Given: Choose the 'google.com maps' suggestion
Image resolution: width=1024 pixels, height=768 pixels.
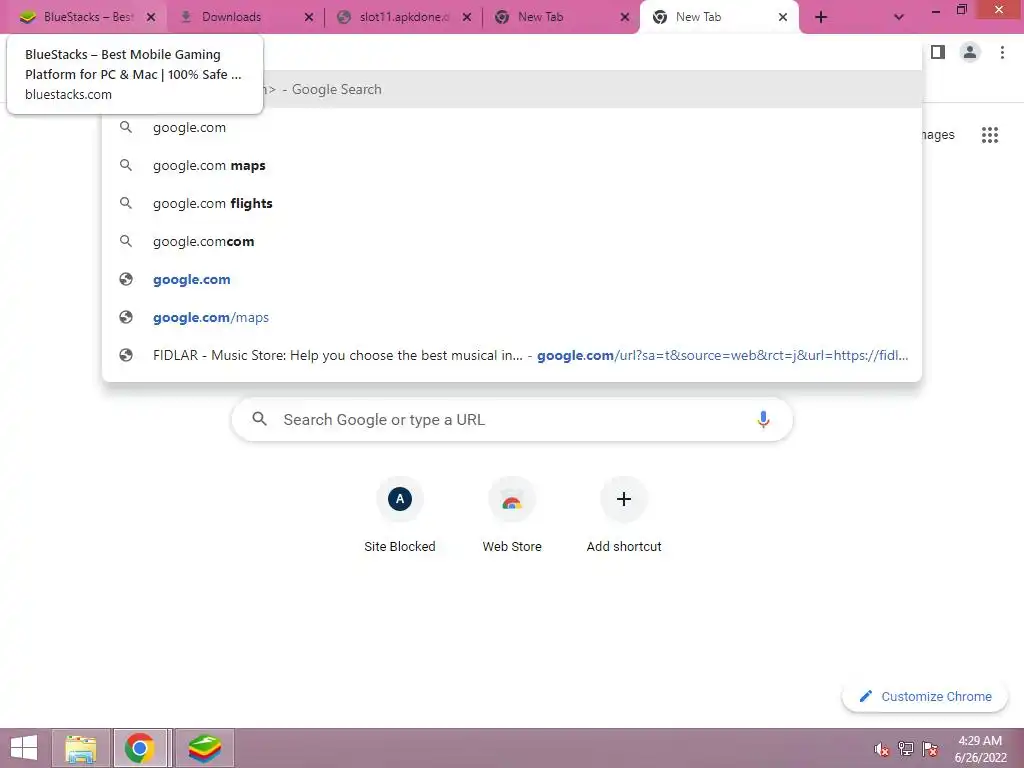Looking at the screenshot, I should [x=512, y=165].
